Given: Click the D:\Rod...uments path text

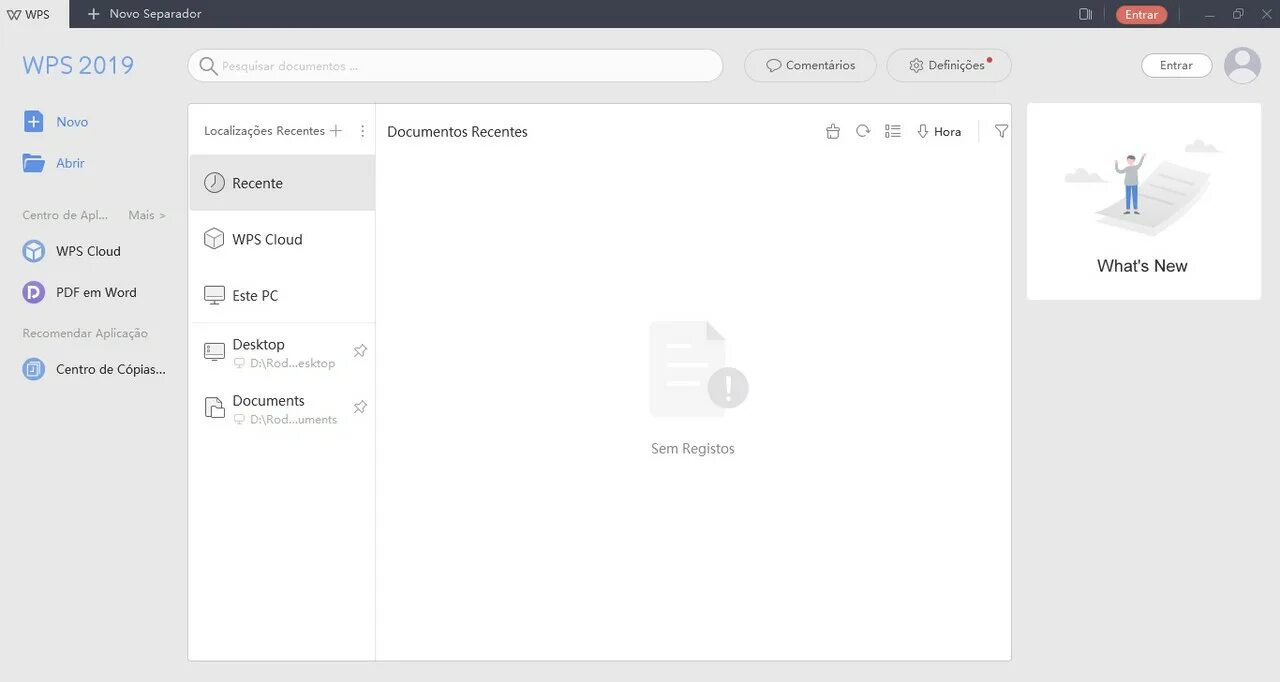Looking at the screenshot, I should pos(293,420).
